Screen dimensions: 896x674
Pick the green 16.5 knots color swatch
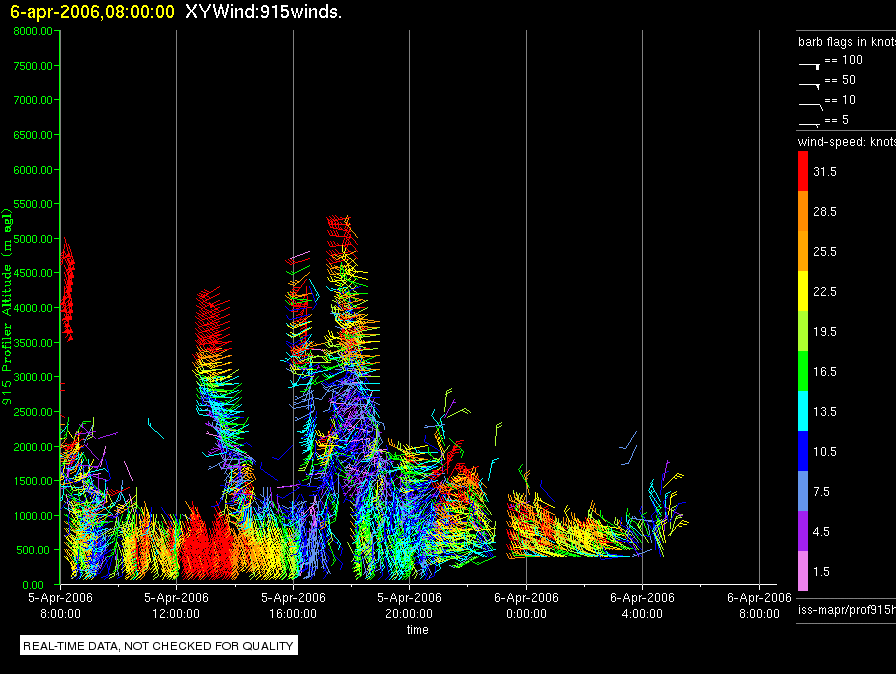point(802,371)
